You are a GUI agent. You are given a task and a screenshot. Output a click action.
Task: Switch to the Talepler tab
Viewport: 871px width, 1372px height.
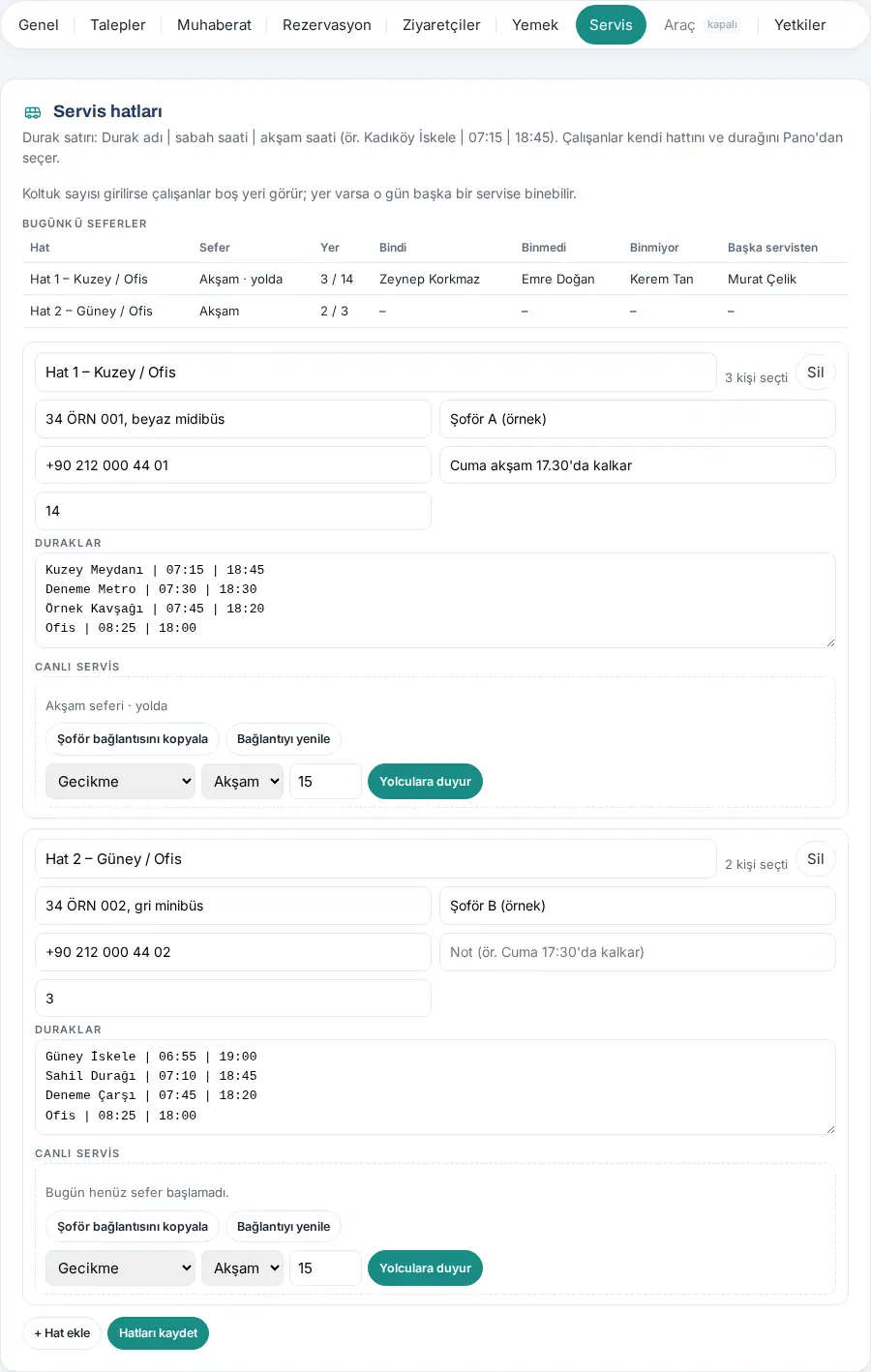point(118,25)
